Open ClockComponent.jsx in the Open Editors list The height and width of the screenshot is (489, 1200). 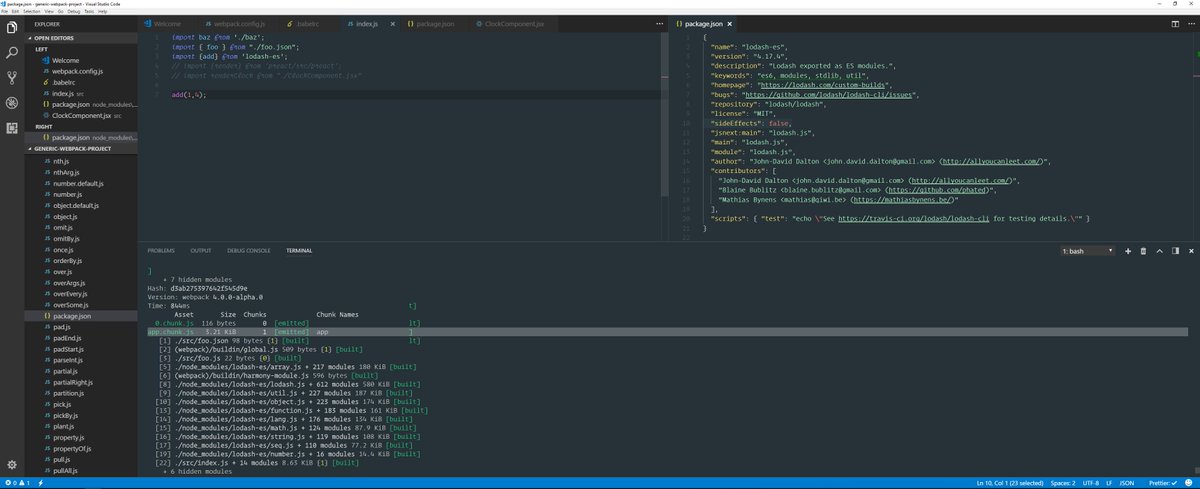pyautogui.click(x=84, y=115)
